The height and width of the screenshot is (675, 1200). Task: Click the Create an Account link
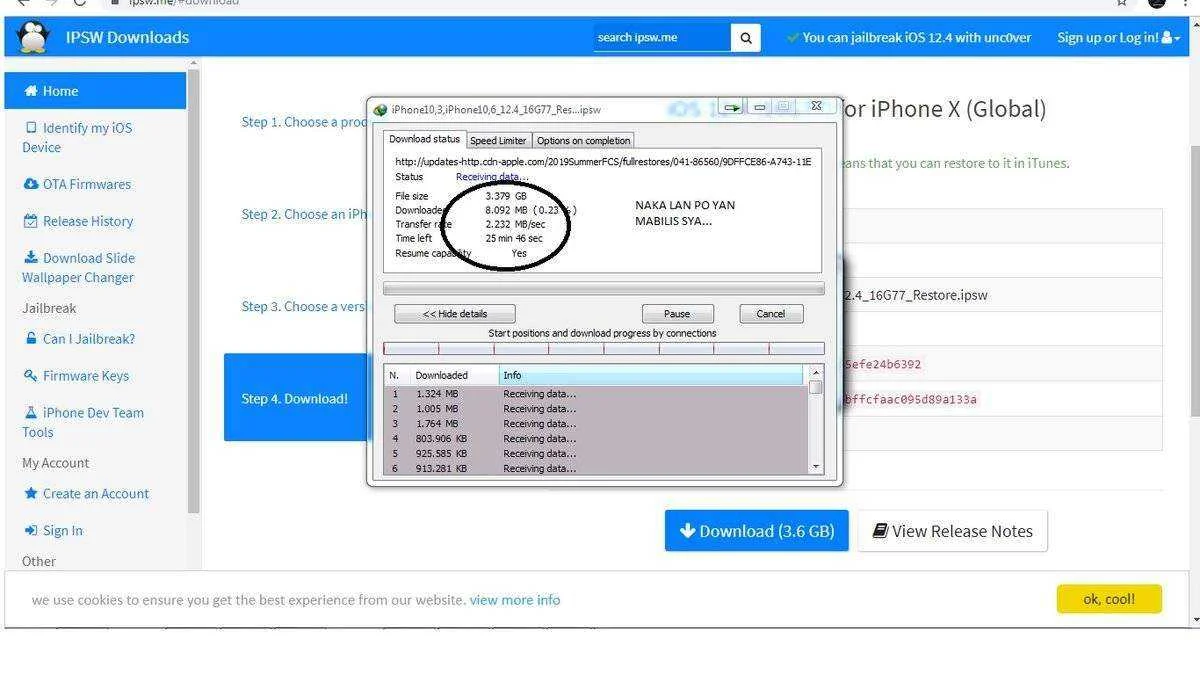tap(96, 494)
